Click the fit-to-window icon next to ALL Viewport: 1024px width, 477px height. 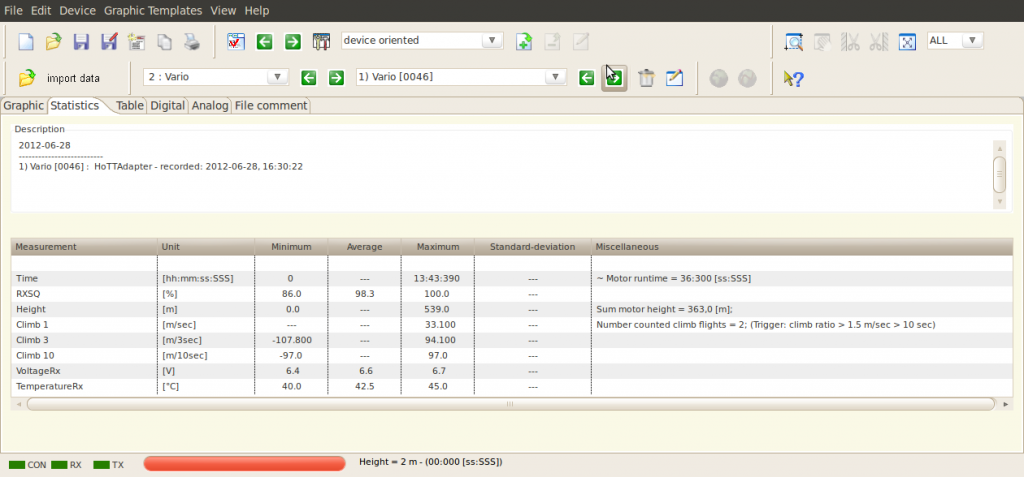point(907,42)
